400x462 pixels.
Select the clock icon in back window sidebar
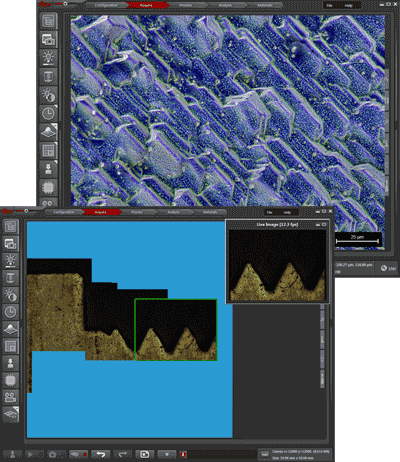click(49, 114)
